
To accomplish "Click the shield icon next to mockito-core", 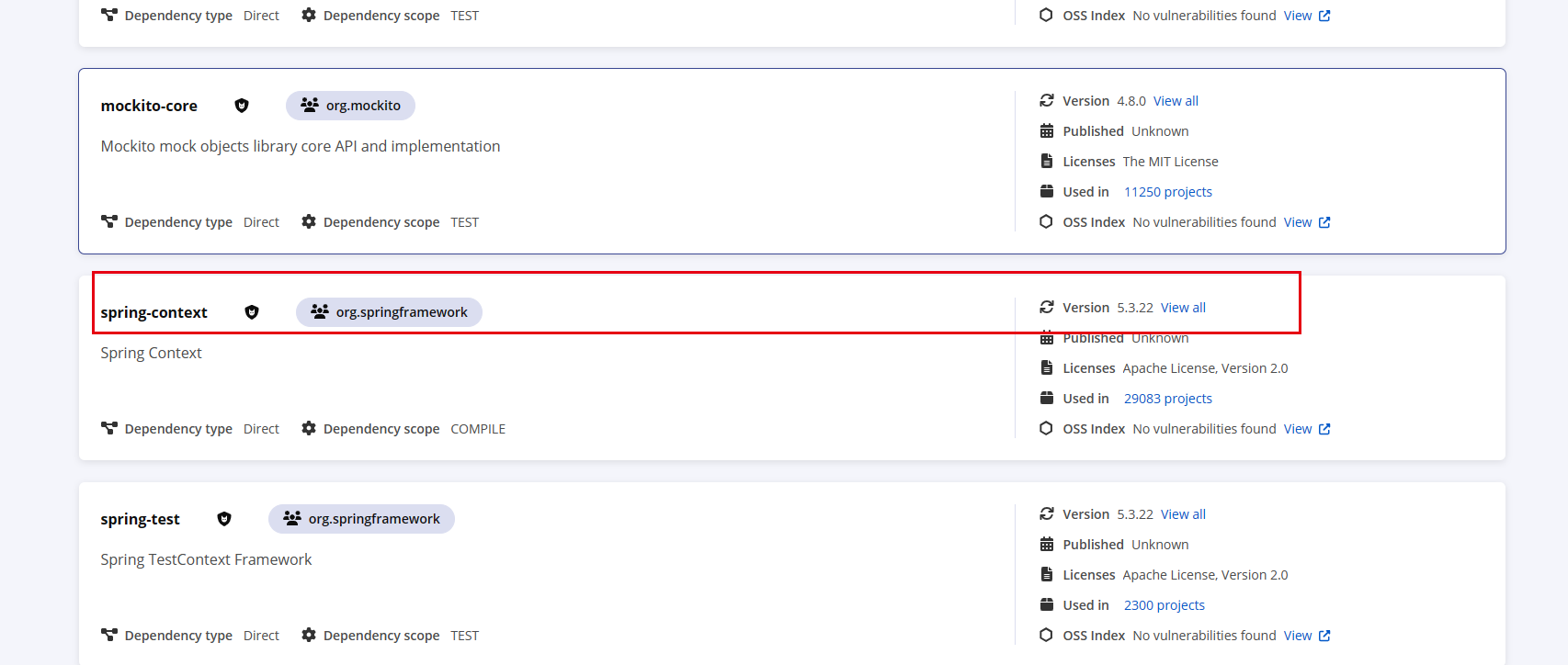I will 242,106.
